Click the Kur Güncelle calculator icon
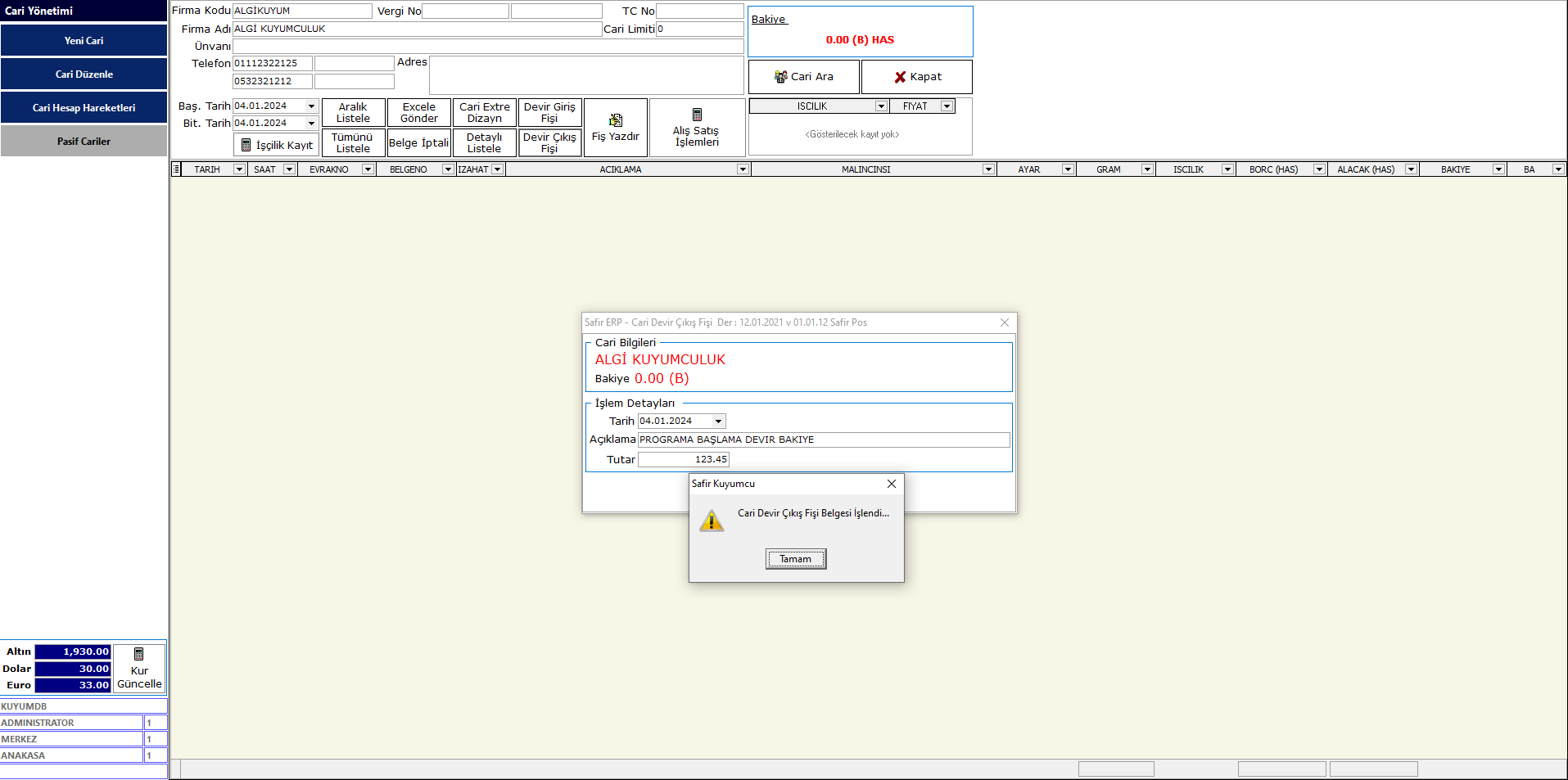Viewport: 1568px width, 780px height. 139,654
